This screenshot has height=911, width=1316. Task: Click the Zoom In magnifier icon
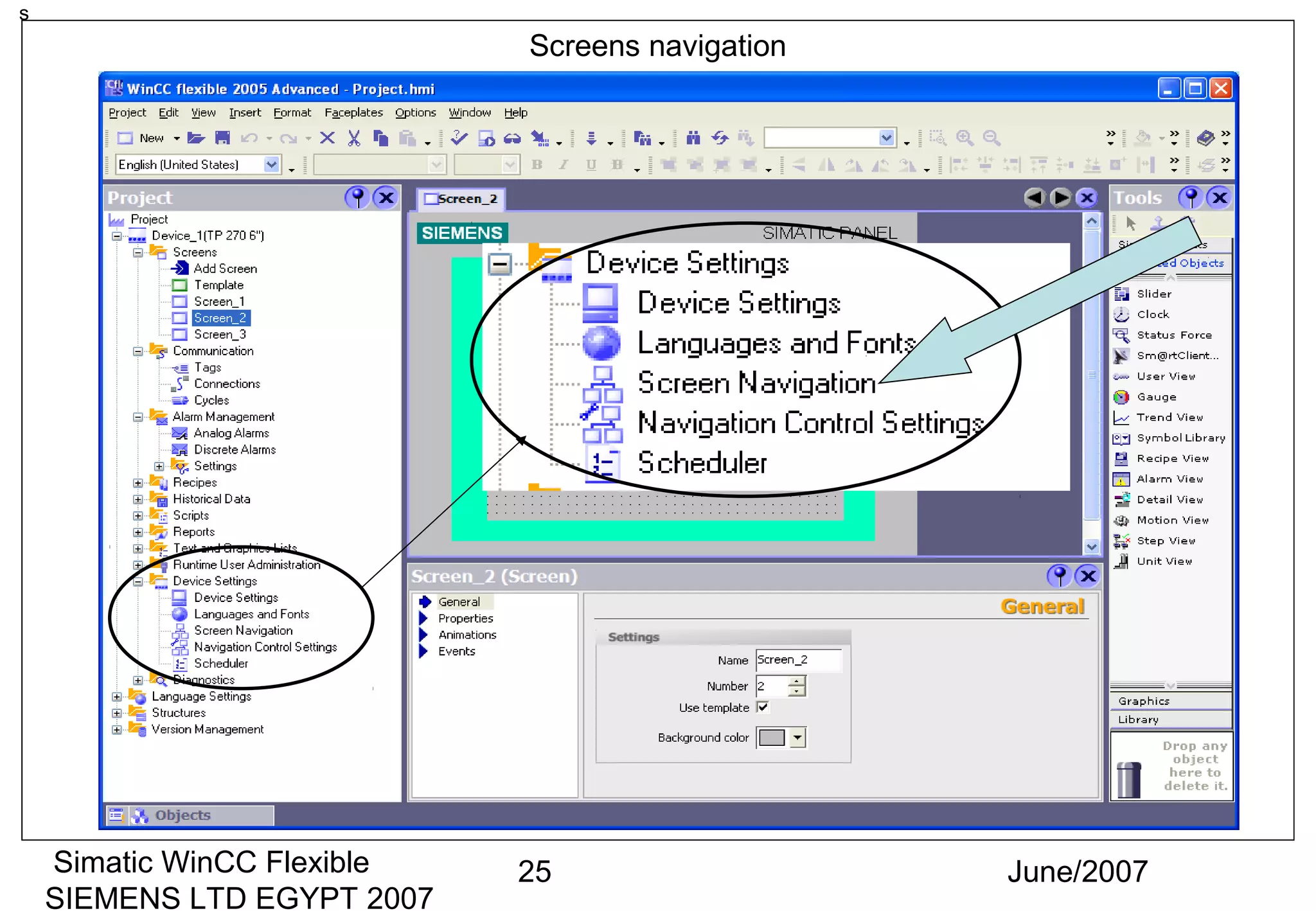pos(964,137)
